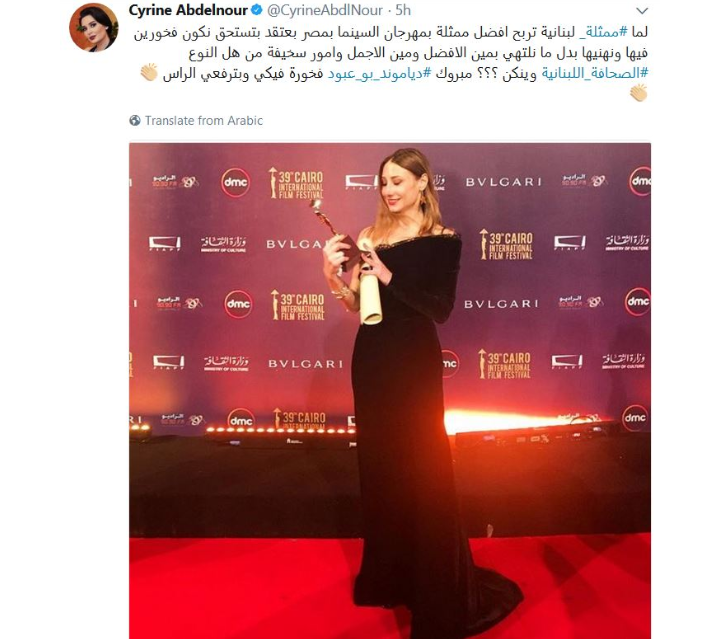This screenshot has height=639, width=720.
Task: Open Cyrine Abdelnour's profile avatar
Action: coord(94,28)
